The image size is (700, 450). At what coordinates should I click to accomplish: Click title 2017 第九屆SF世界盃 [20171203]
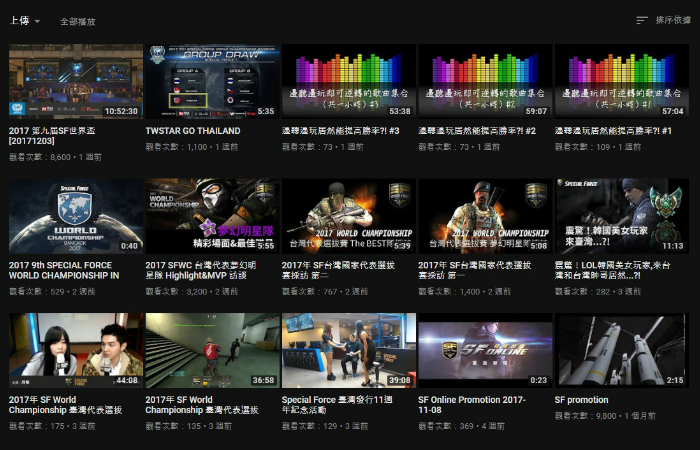[x=52, y=136]
